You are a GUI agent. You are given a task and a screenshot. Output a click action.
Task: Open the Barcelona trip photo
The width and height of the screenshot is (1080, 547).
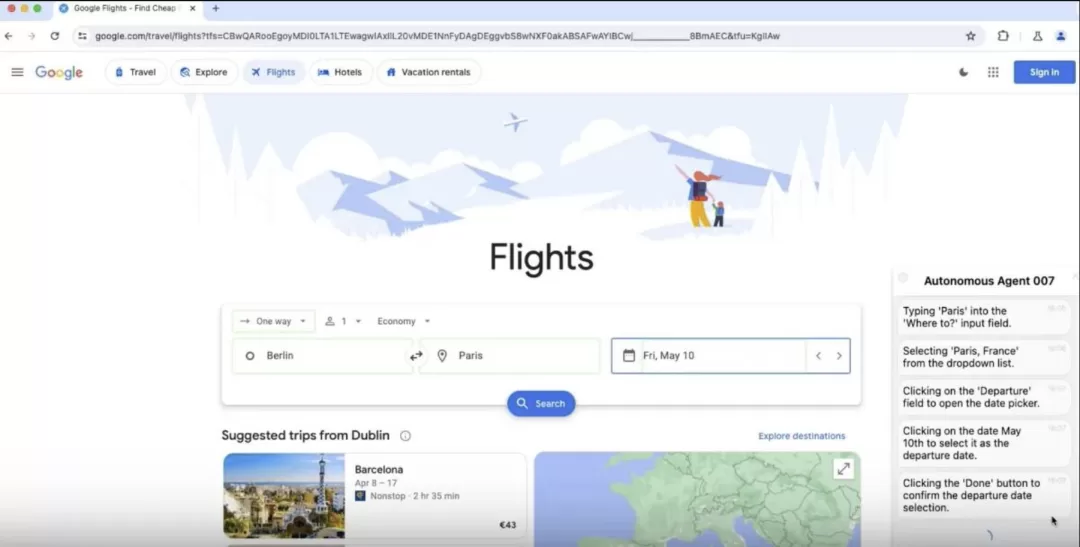pyautogui.click(x=284, y=495)
